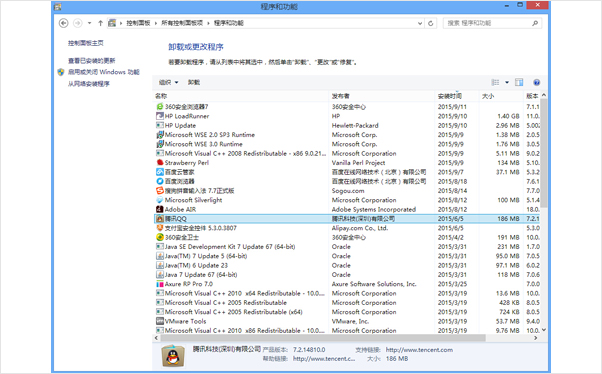Click the horizontal scrollbar thumb
Image resolution: width=602 pixels, height=374 pixels.
click(323, 338)
